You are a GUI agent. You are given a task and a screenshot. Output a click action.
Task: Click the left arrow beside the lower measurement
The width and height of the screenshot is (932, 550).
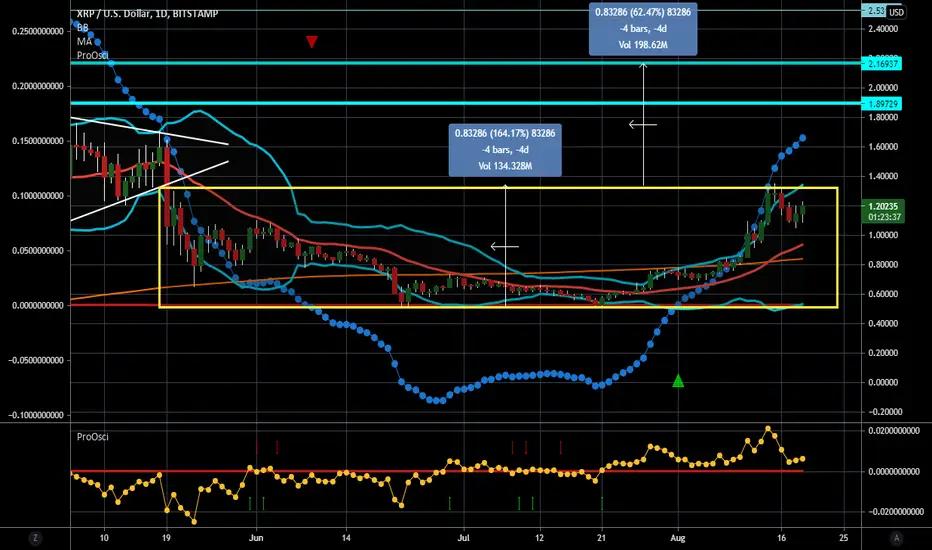505,246
